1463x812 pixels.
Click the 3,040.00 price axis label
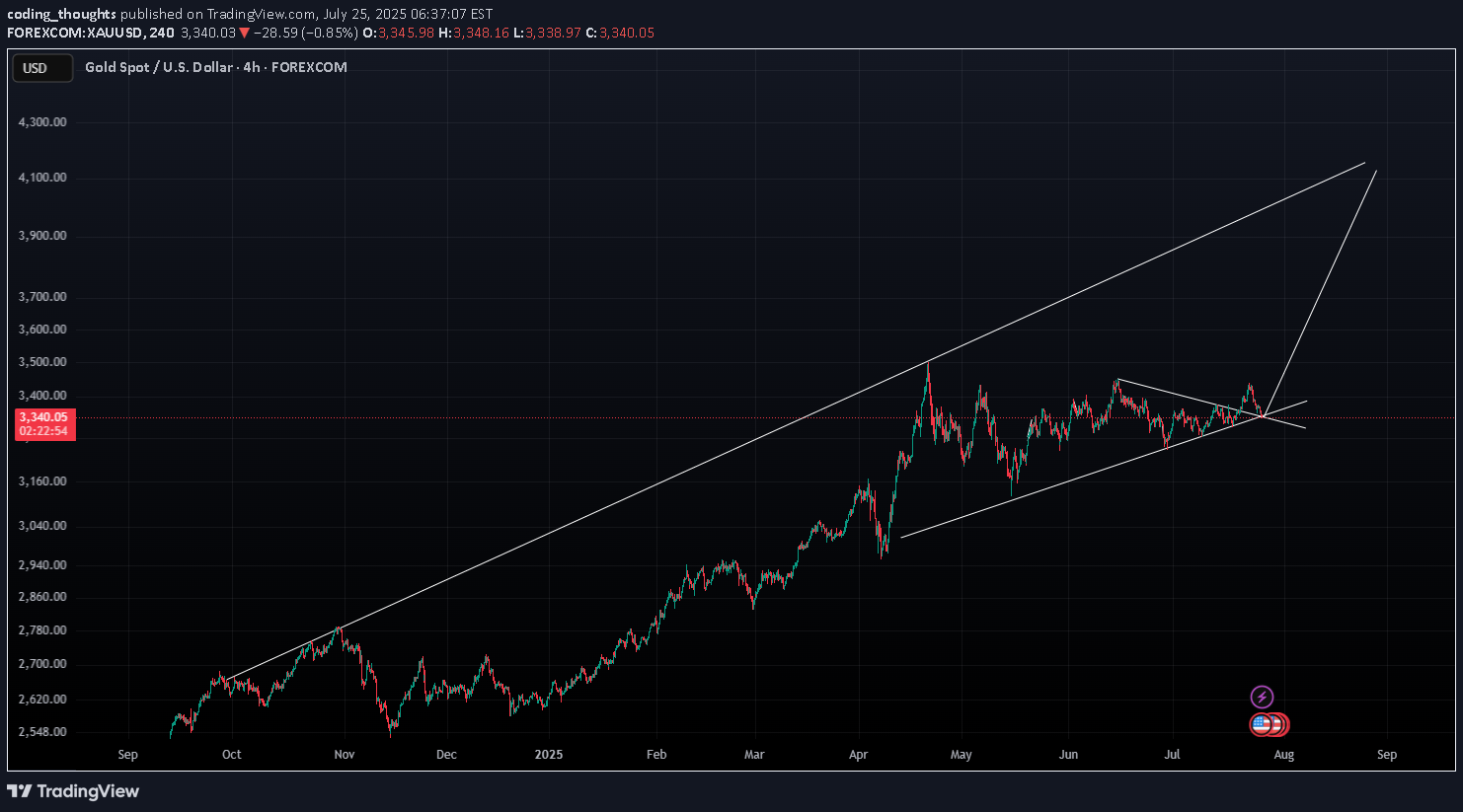tap(43, 526)
